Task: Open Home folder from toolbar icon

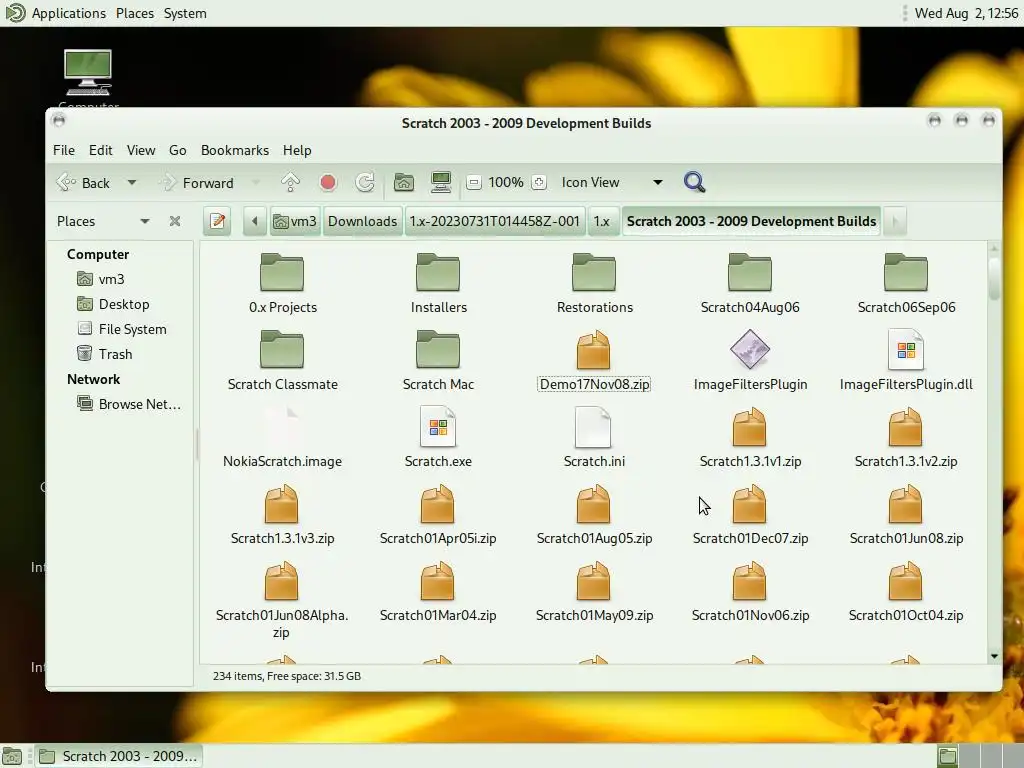Action: coord(404,183)
